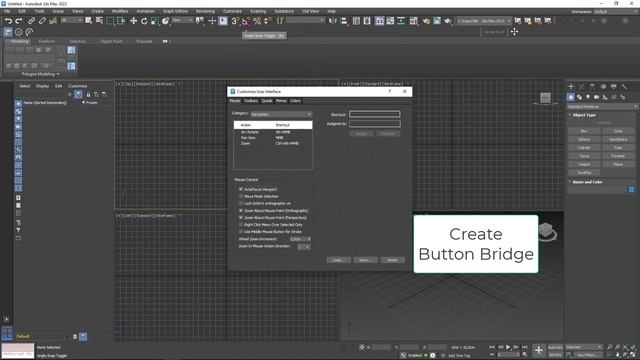Open the reference coordinate system View dropdown
The image size is (640, 360).
point(182,20)
